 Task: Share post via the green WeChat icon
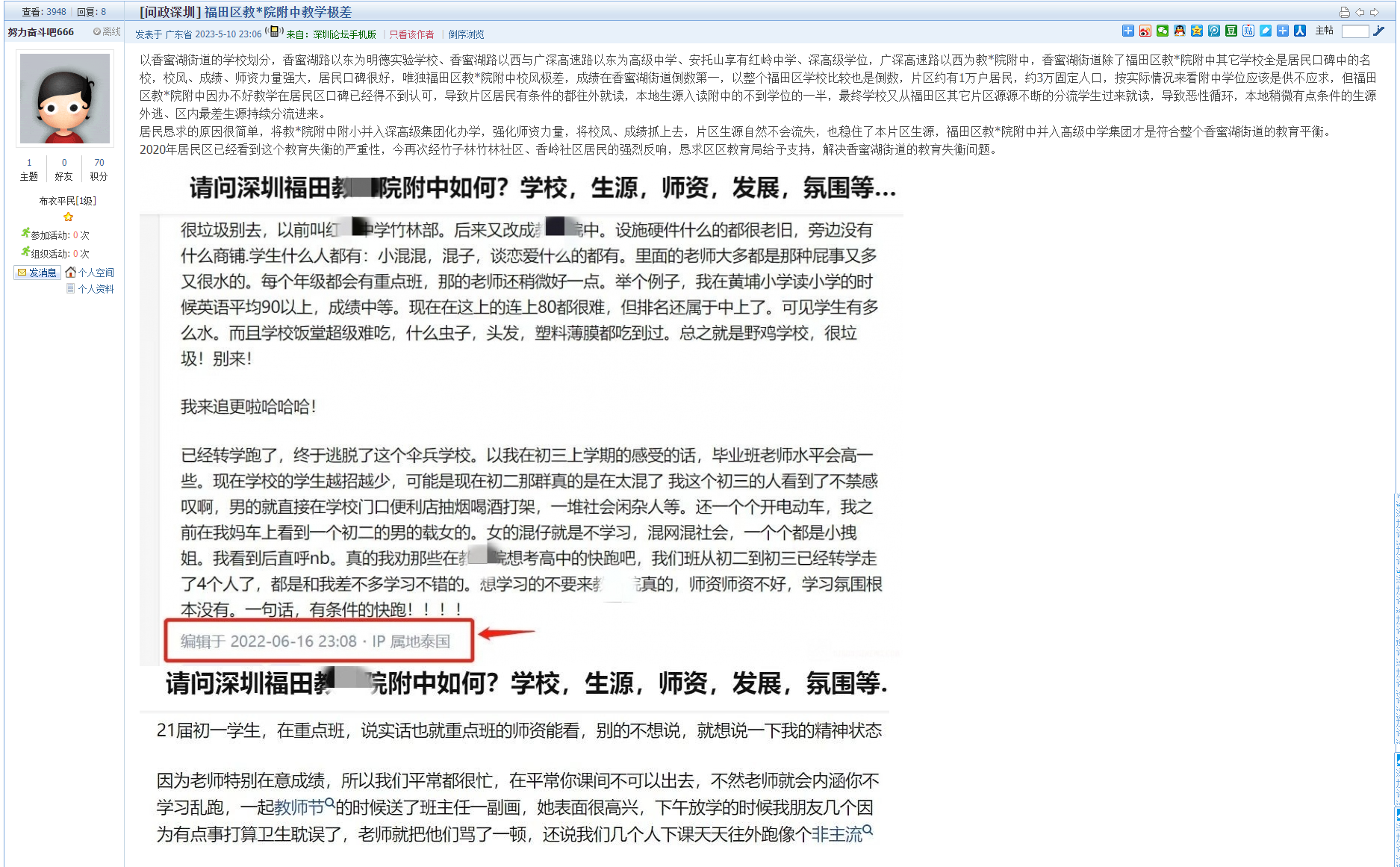[1163, 31]
